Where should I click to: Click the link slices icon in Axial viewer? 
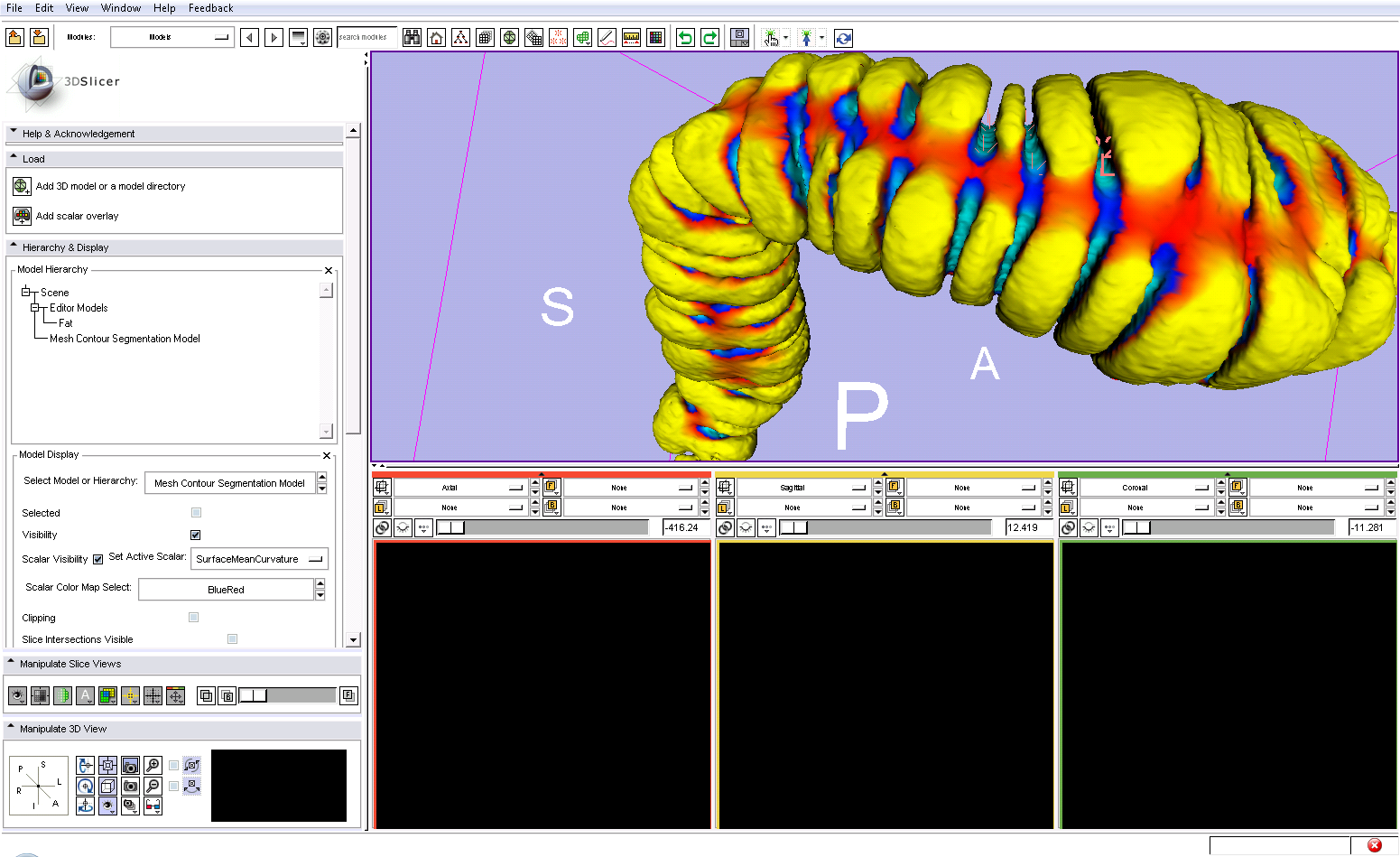pyautogui.click(x=382, y=527)
